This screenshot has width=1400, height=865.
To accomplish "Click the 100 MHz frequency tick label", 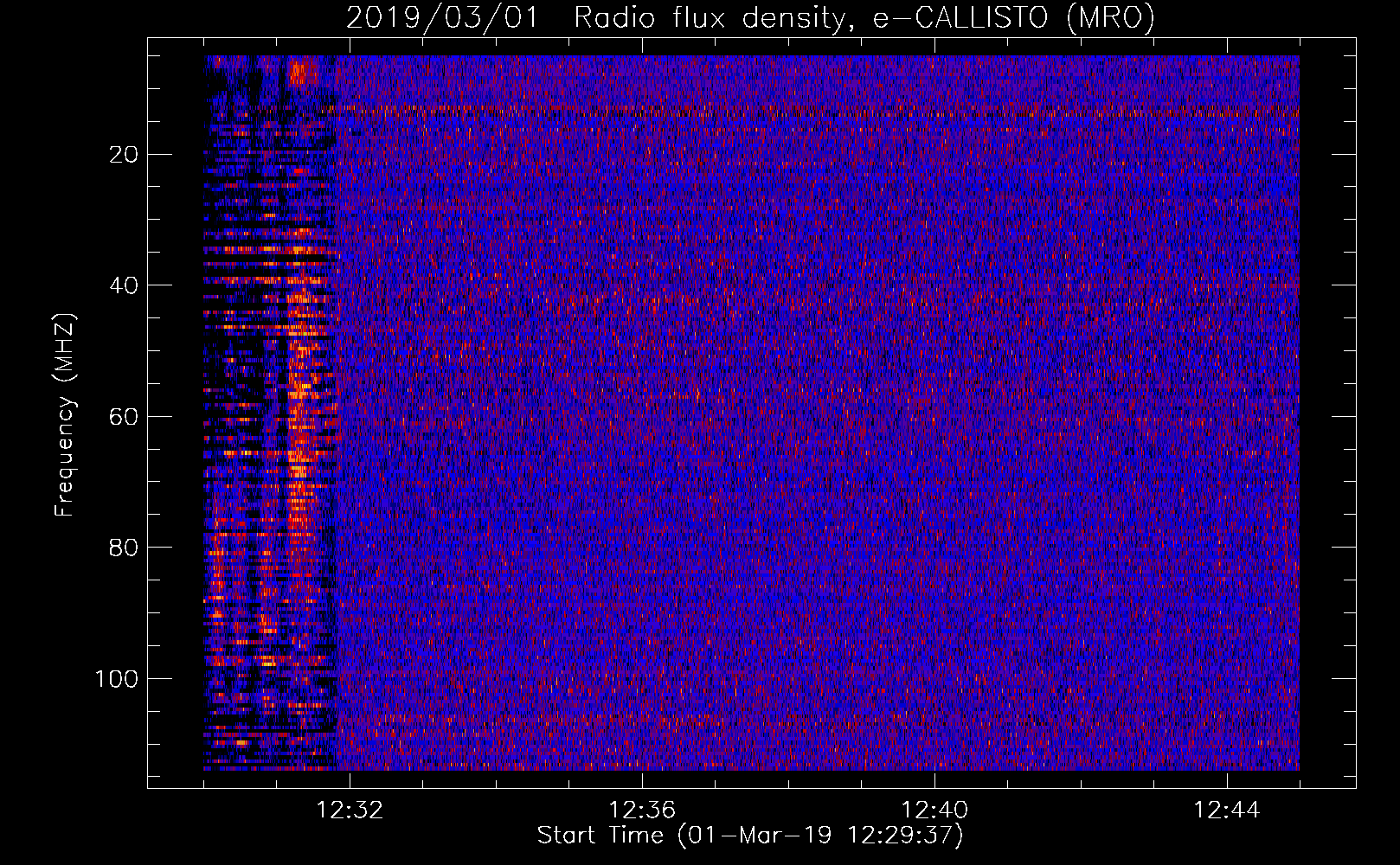I will (x=118, y=679).
